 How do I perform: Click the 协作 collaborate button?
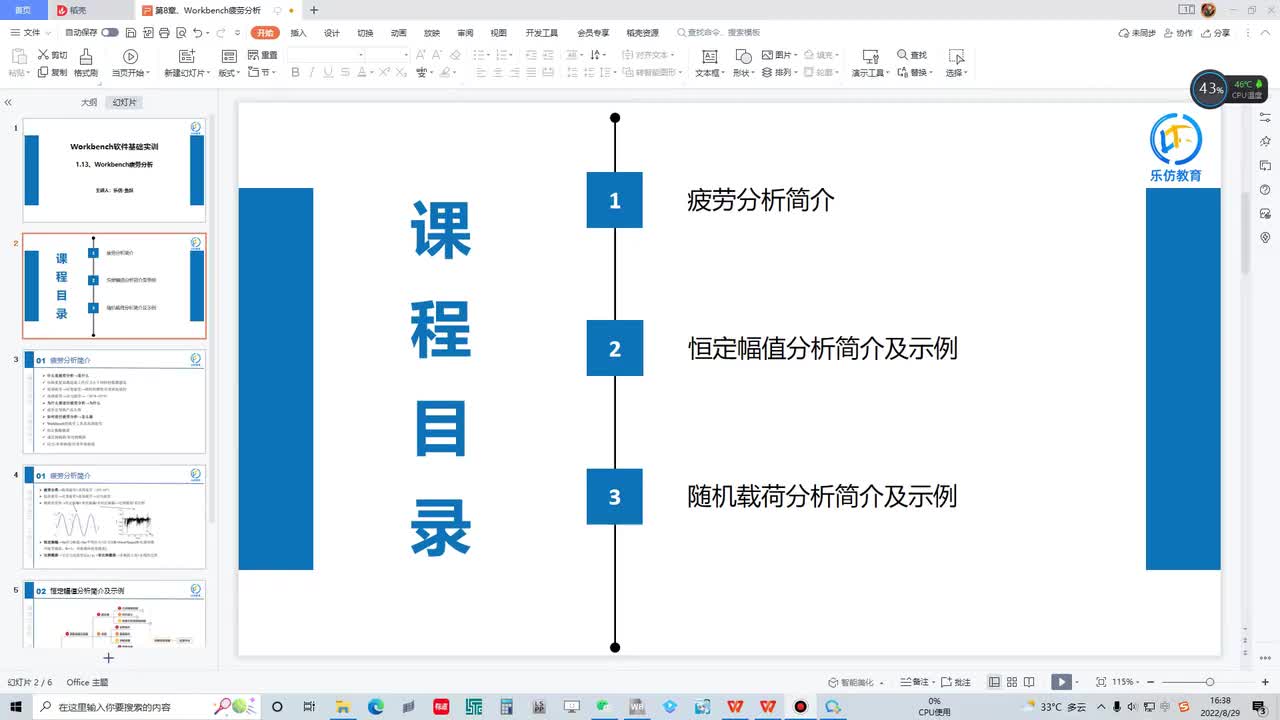1178,33
